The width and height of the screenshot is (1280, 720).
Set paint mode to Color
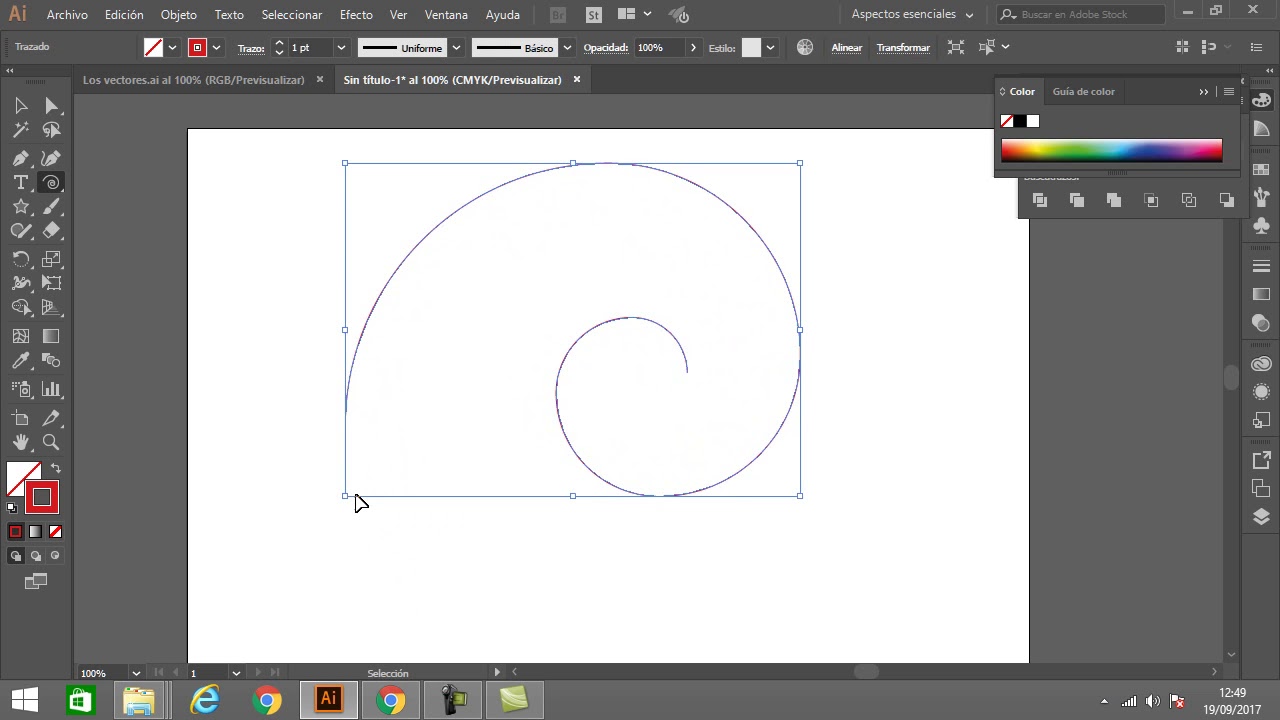[15, 531]
